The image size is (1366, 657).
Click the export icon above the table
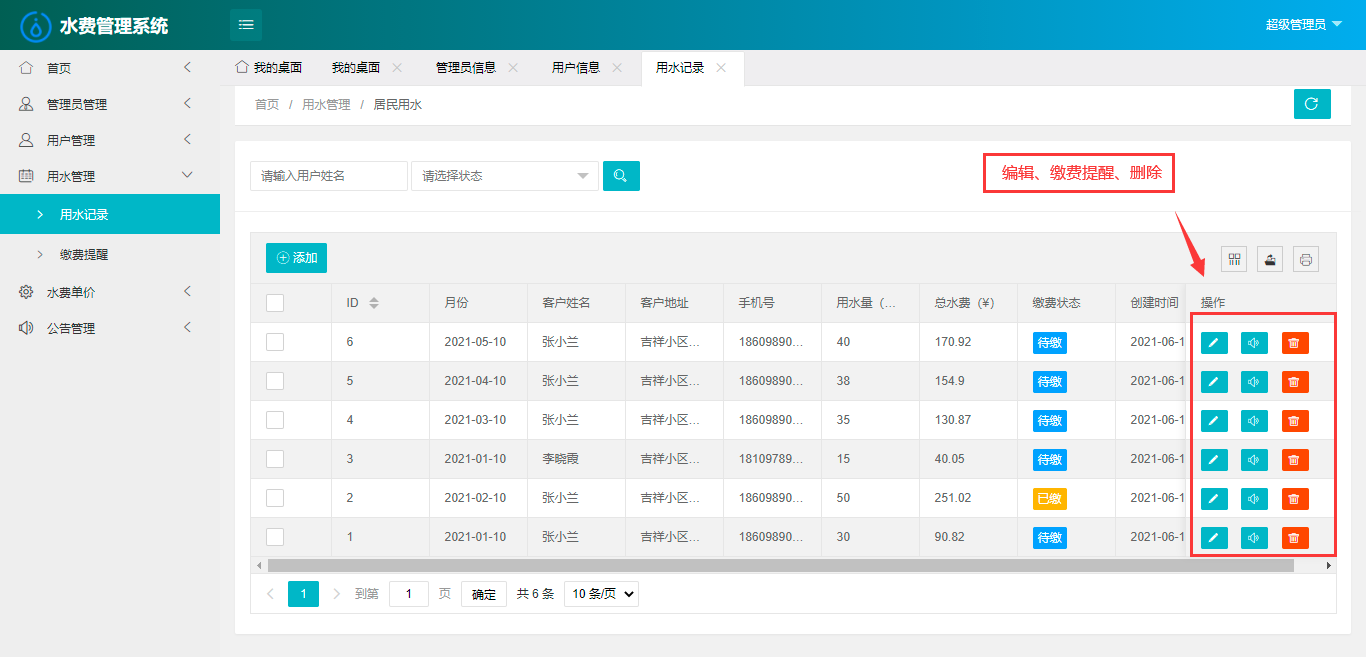1270,260
